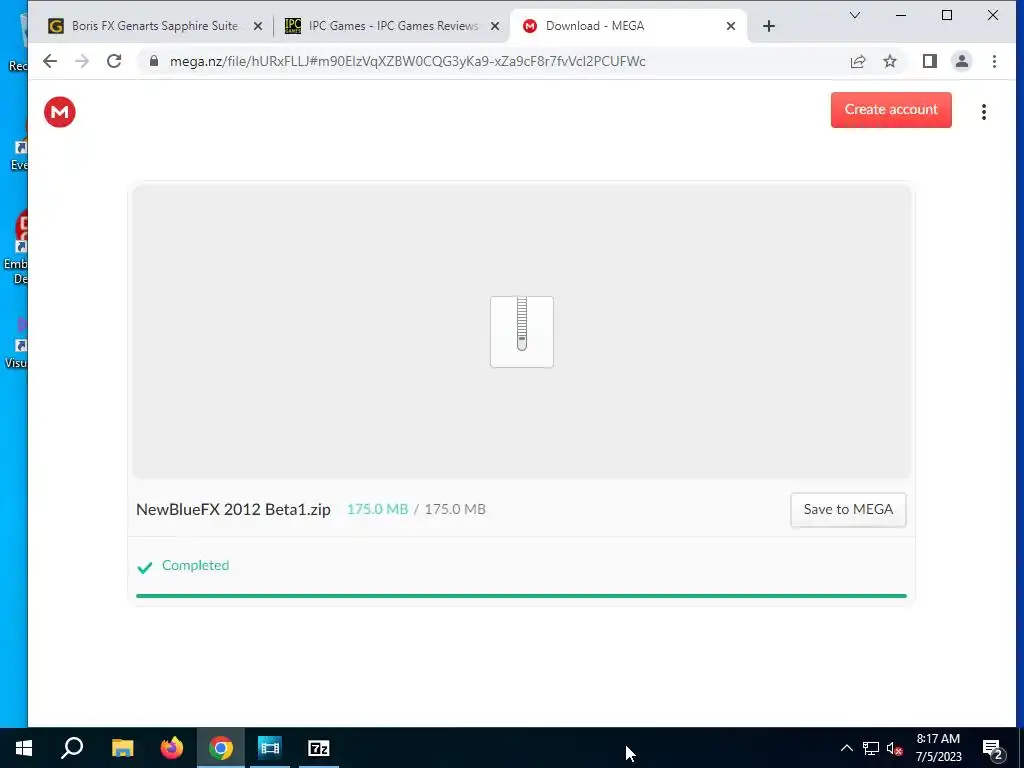Open the tab search chevron
The width and height of the screenshot is (1024, 768).
[854, 15]
